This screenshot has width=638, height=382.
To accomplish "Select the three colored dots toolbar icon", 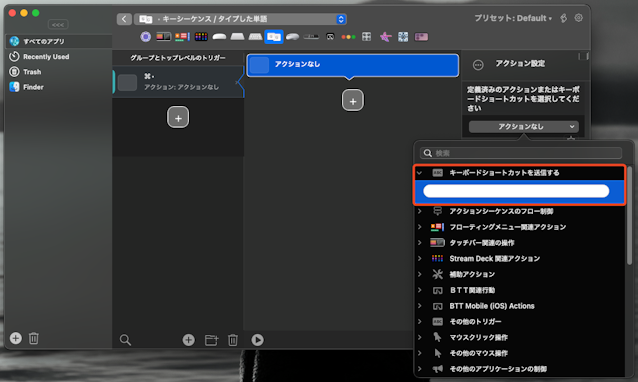I will (x=348, y=37).
